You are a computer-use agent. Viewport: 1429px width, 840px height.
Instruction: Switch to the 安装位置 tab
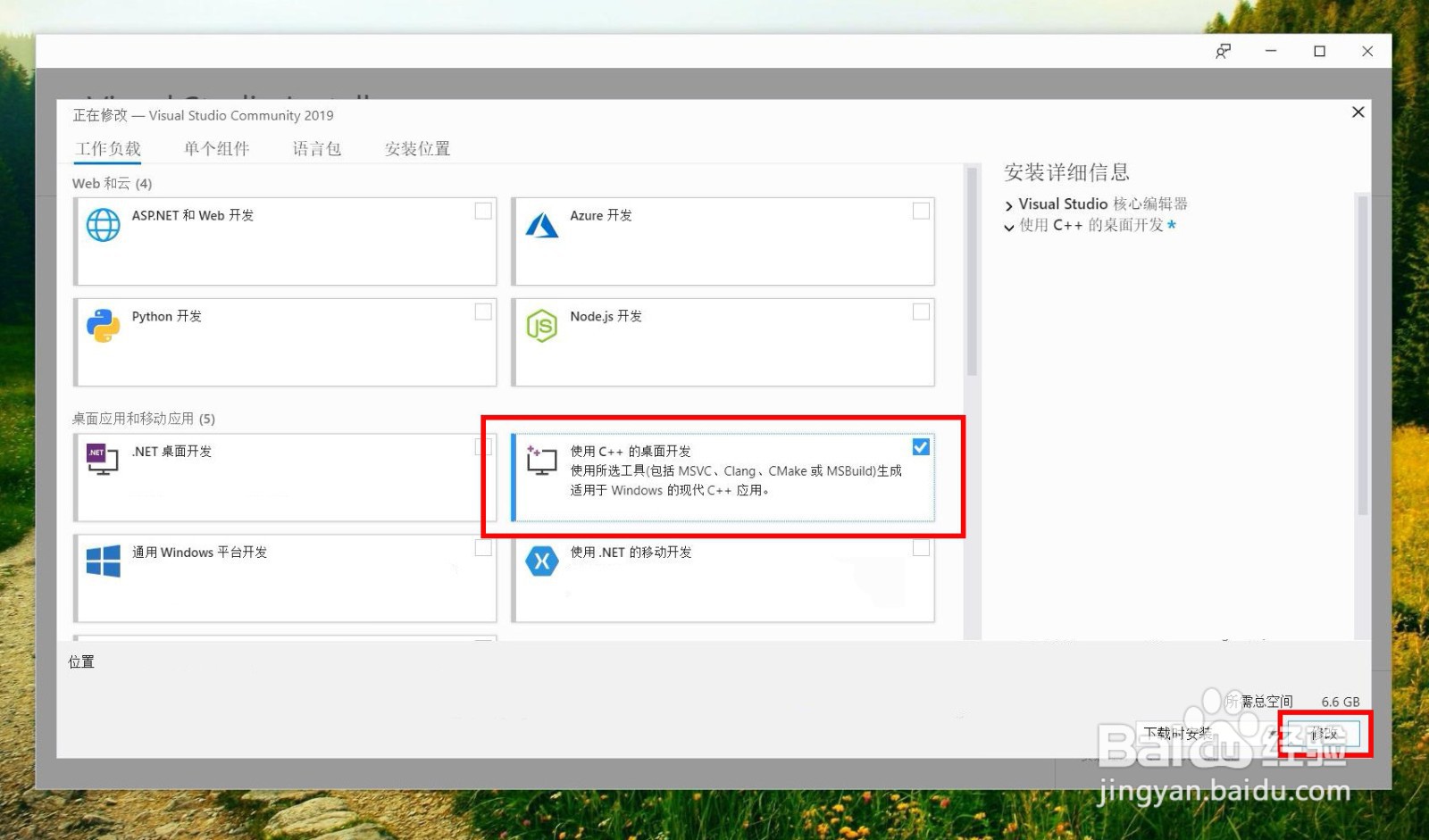(418, 149)
